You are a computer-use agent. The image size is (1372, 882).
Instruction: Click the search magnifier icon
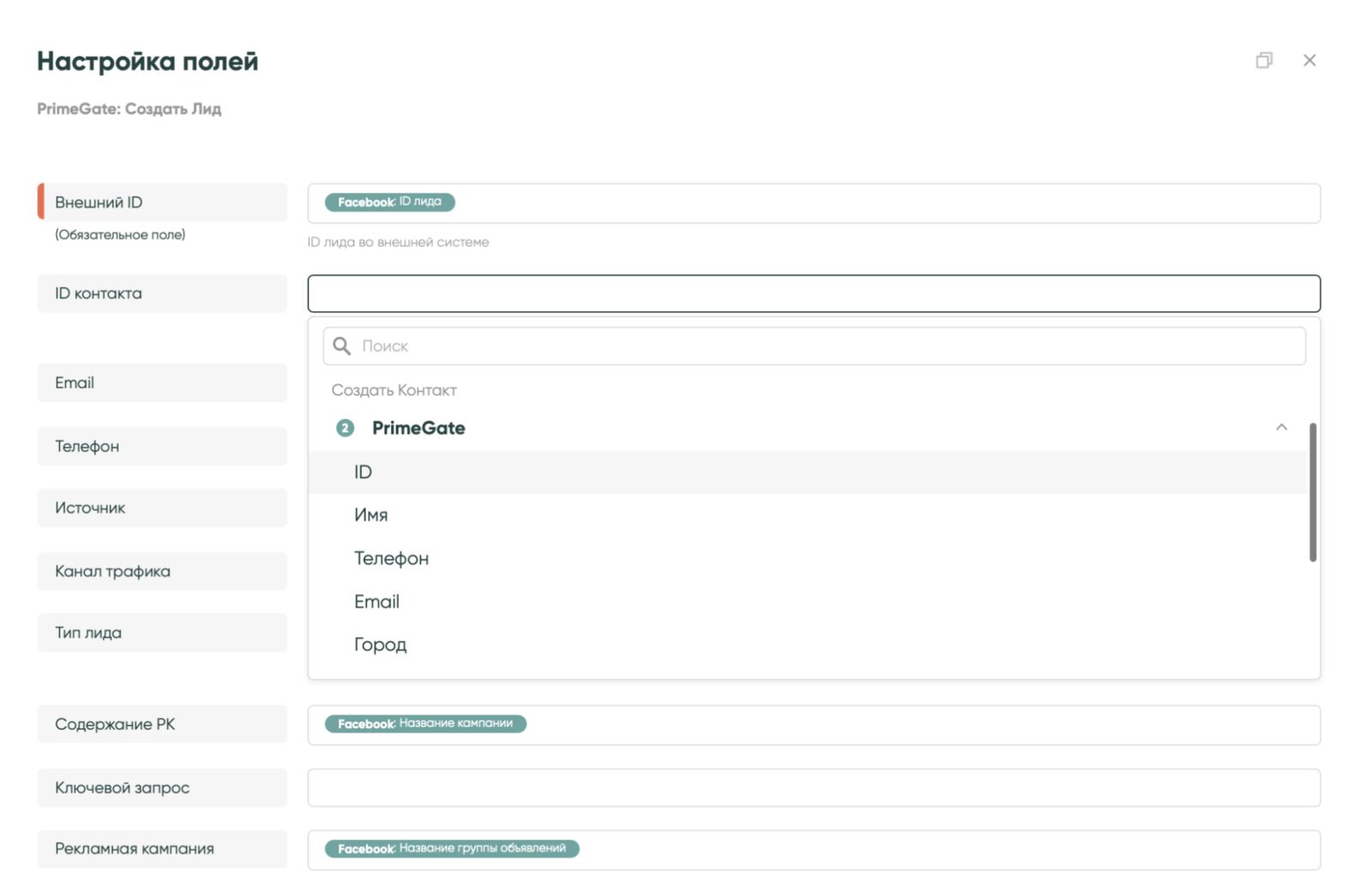(x=342, y=345)
